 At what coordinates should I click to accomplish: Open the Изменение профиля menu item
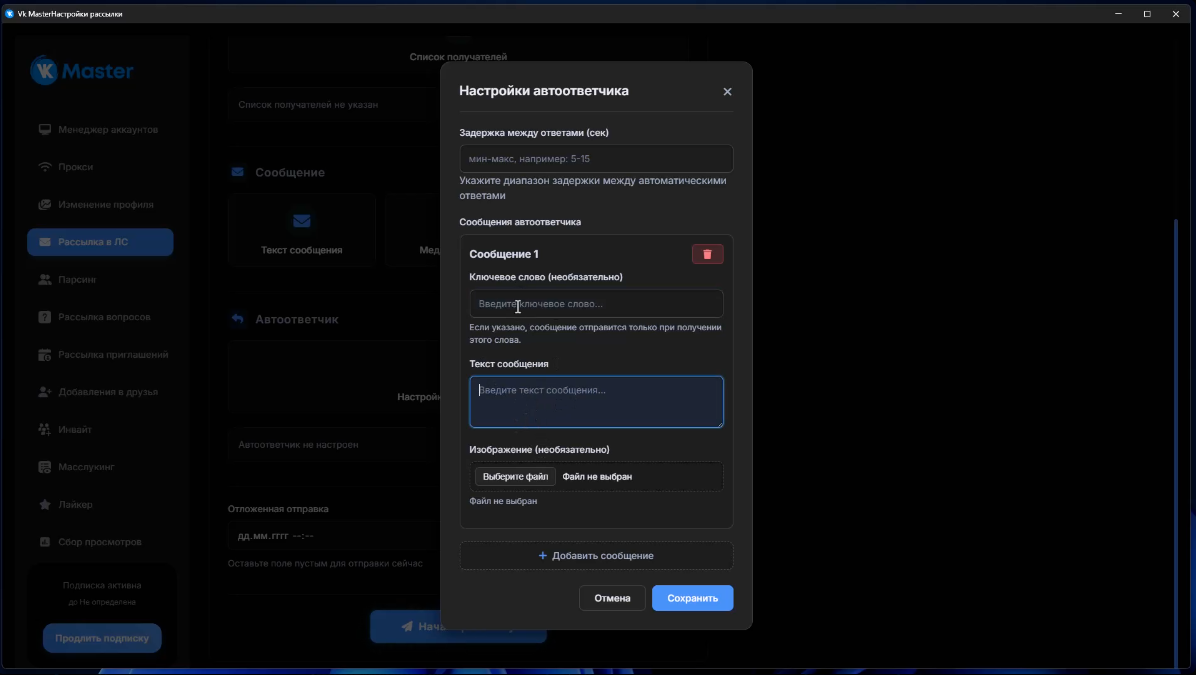pos(105,205)
